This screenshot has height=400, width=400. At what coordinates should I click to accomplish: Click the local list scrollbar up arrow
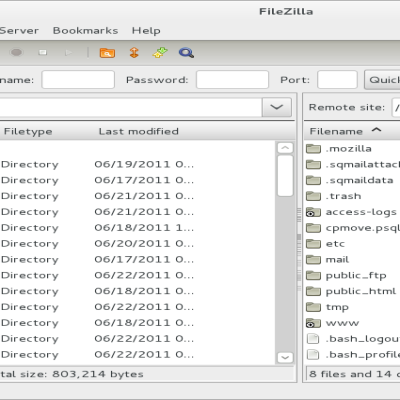pyautogui.click(x=285, y=148)
